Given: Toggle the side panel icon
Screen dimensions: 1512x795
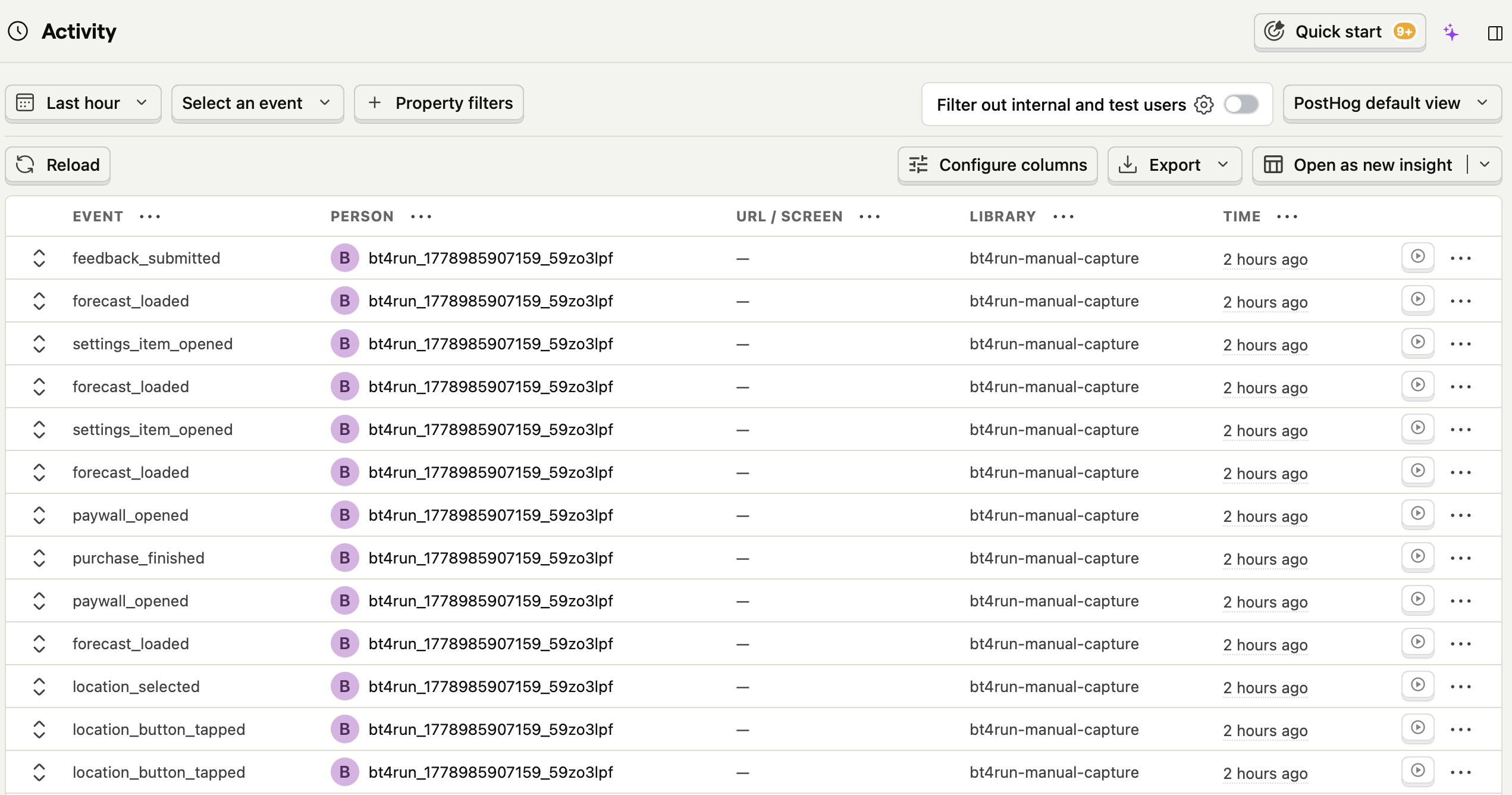Looking at the screenshot, I should (x=1495, y=33).
